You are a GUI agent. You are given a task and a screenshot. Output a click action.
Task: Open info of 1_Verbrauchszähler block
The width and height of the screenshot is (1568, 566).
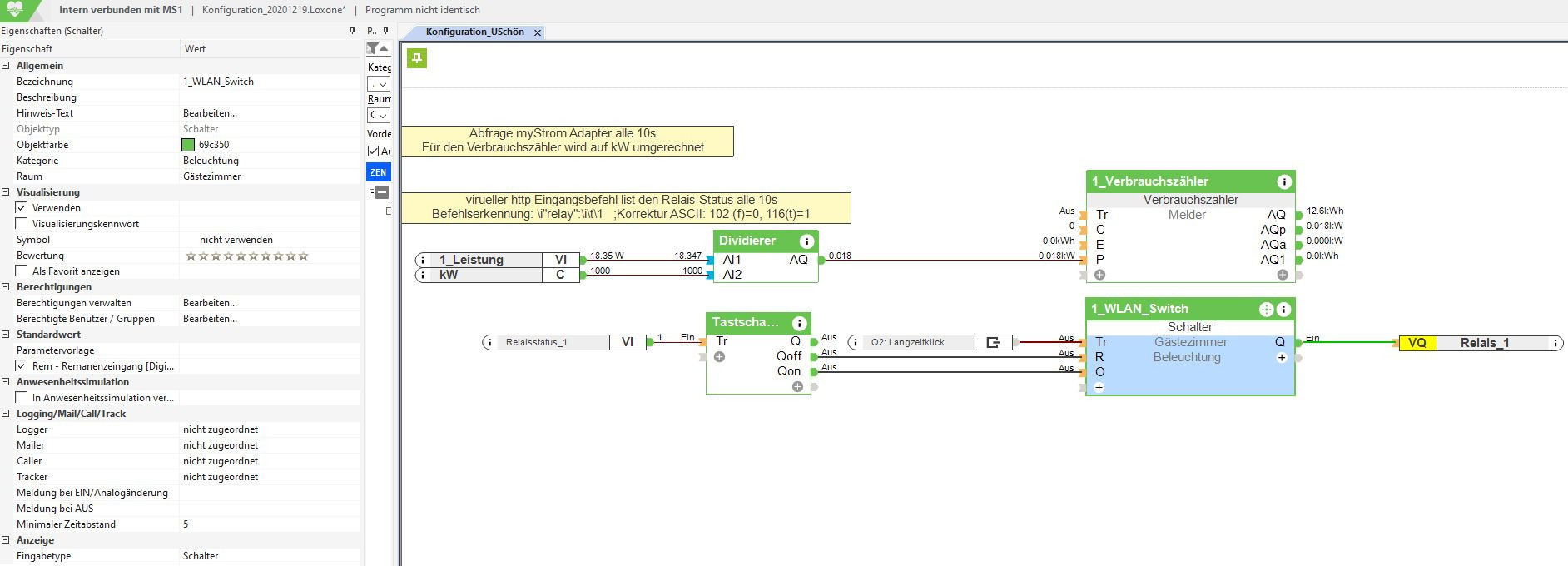1283,181
